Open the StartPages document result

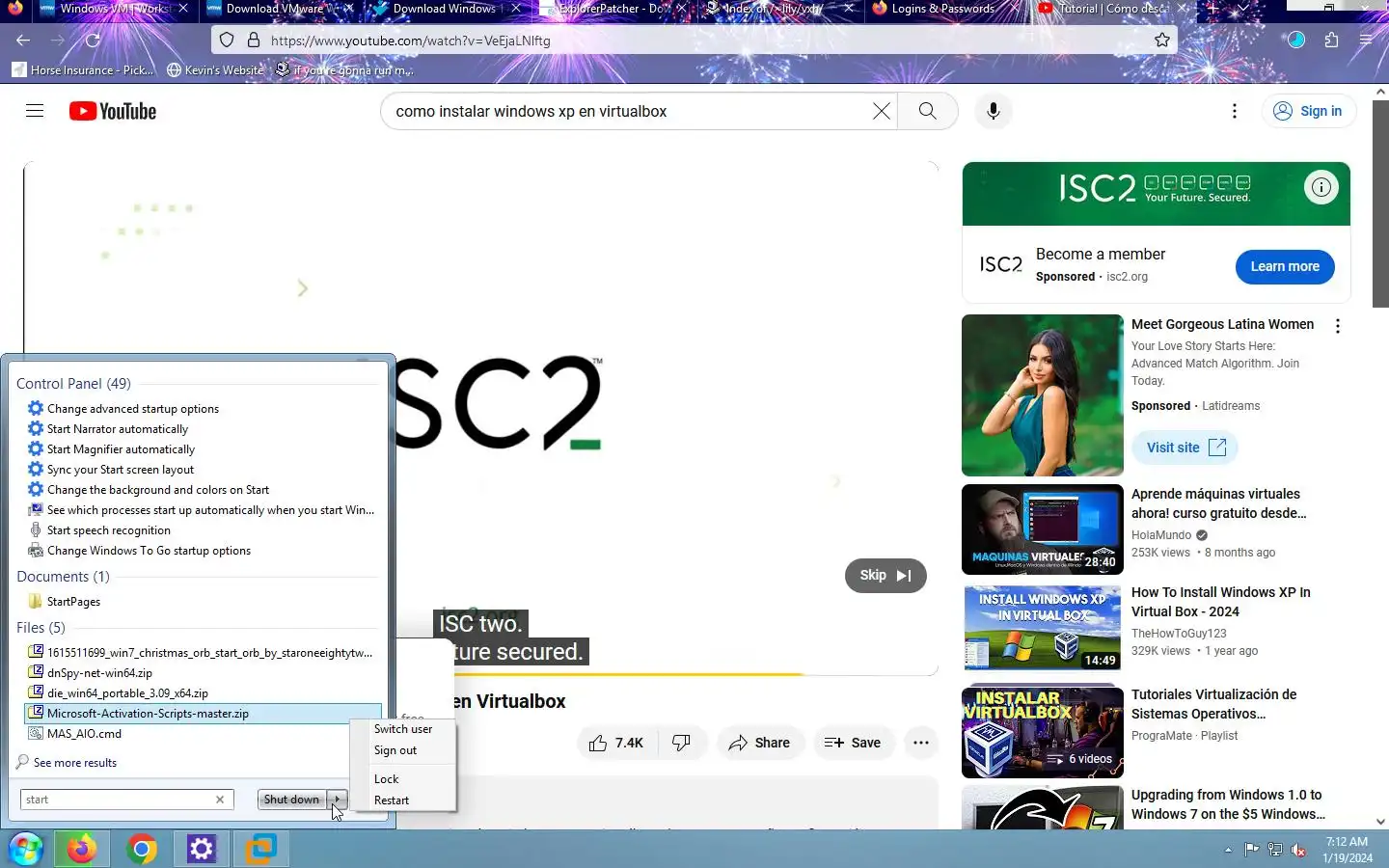73,602
